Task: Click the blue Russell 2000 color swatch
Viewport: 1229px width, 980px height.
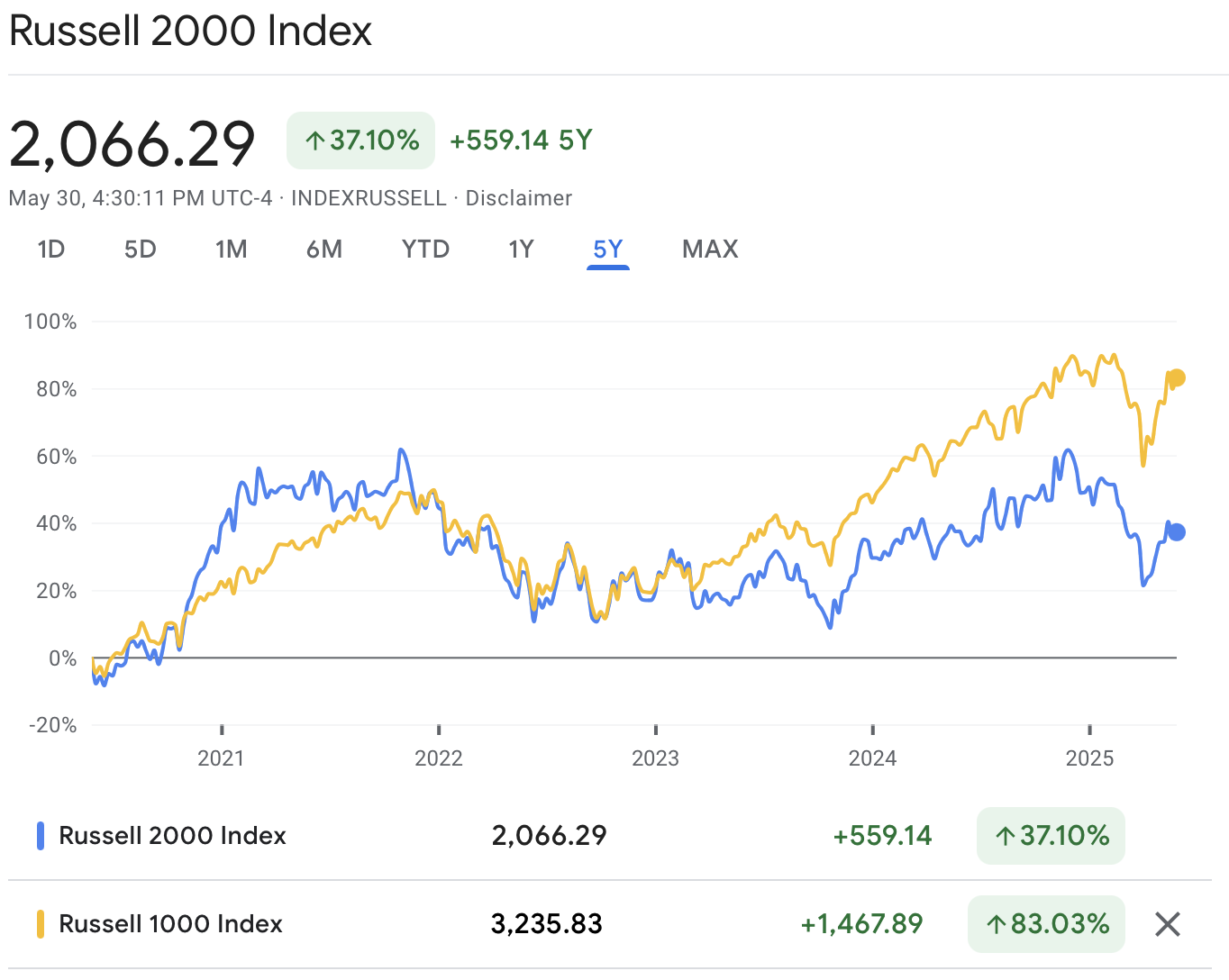Action: [41, 836]
